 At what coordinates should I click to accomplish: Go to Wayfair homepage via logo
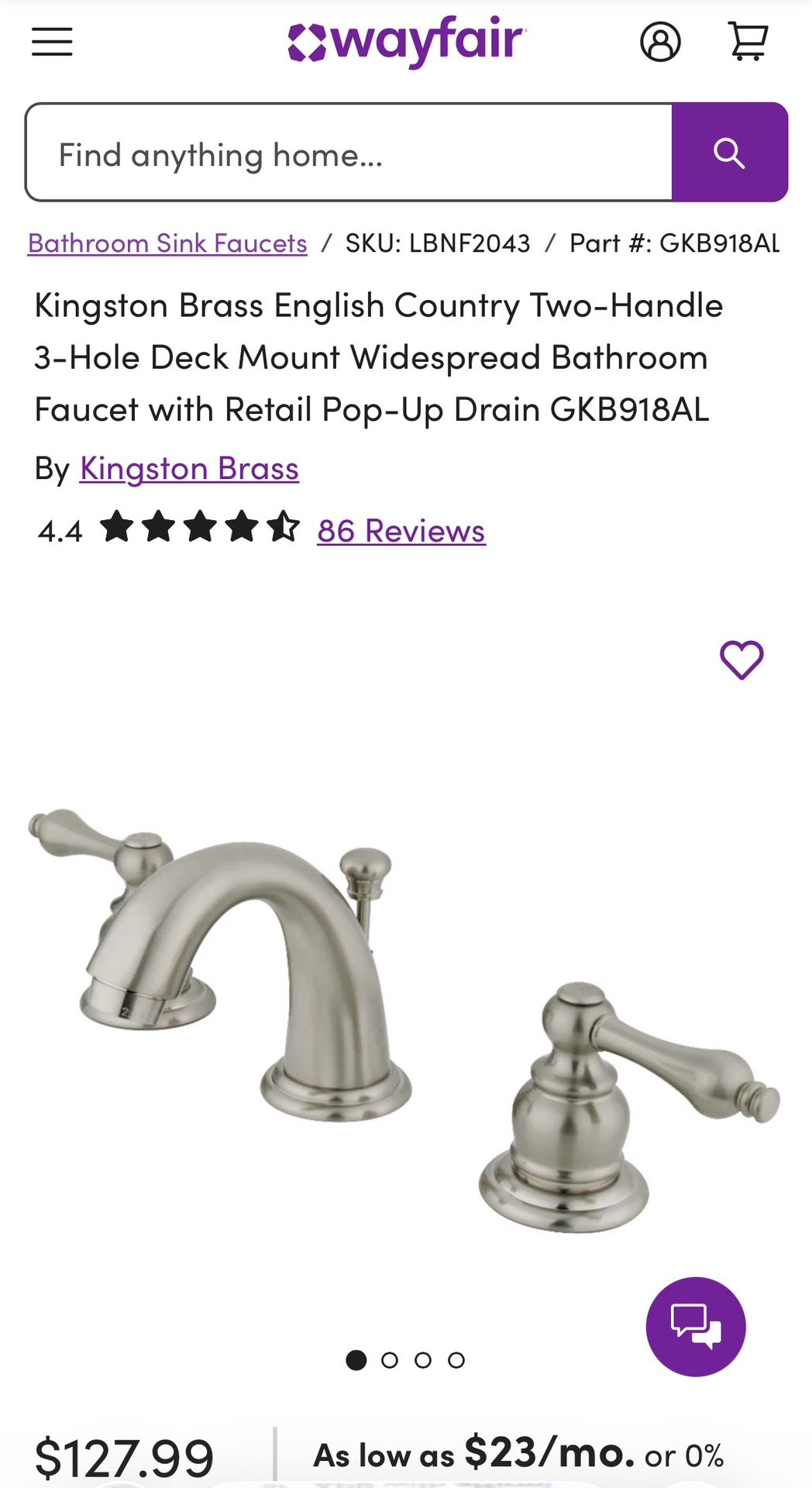point(407,42)
